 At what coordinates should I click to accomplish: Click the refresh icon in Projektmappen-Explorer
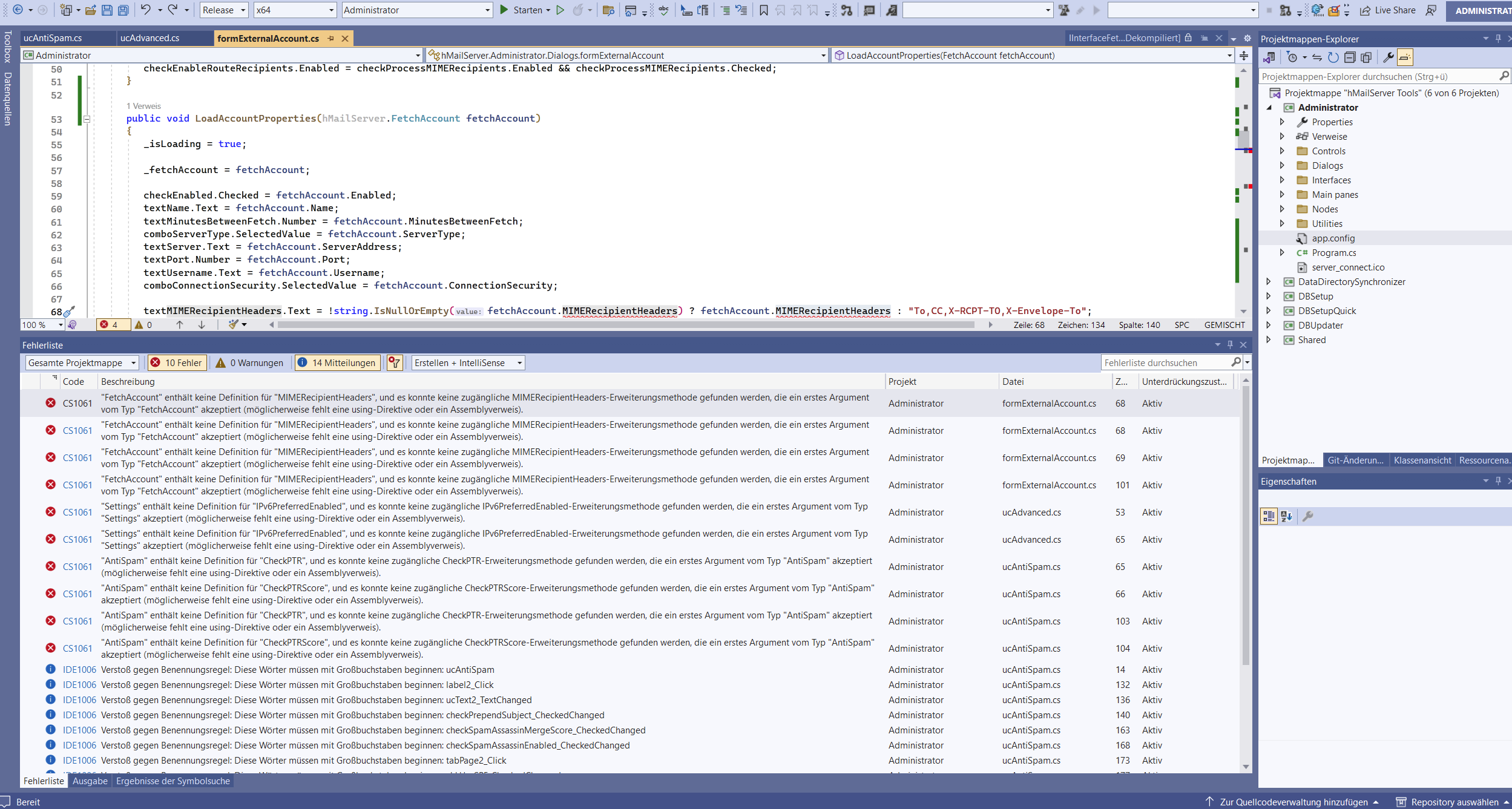1333,57
